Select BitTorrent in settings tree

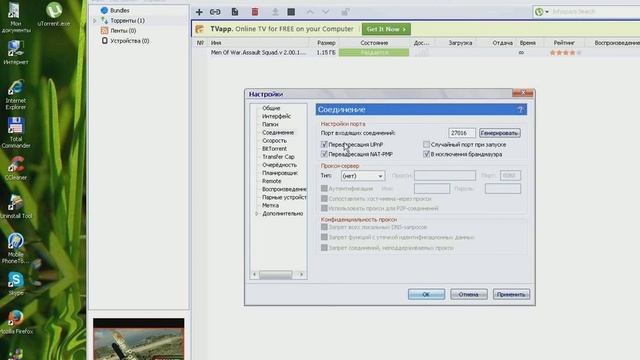[274, 149]
